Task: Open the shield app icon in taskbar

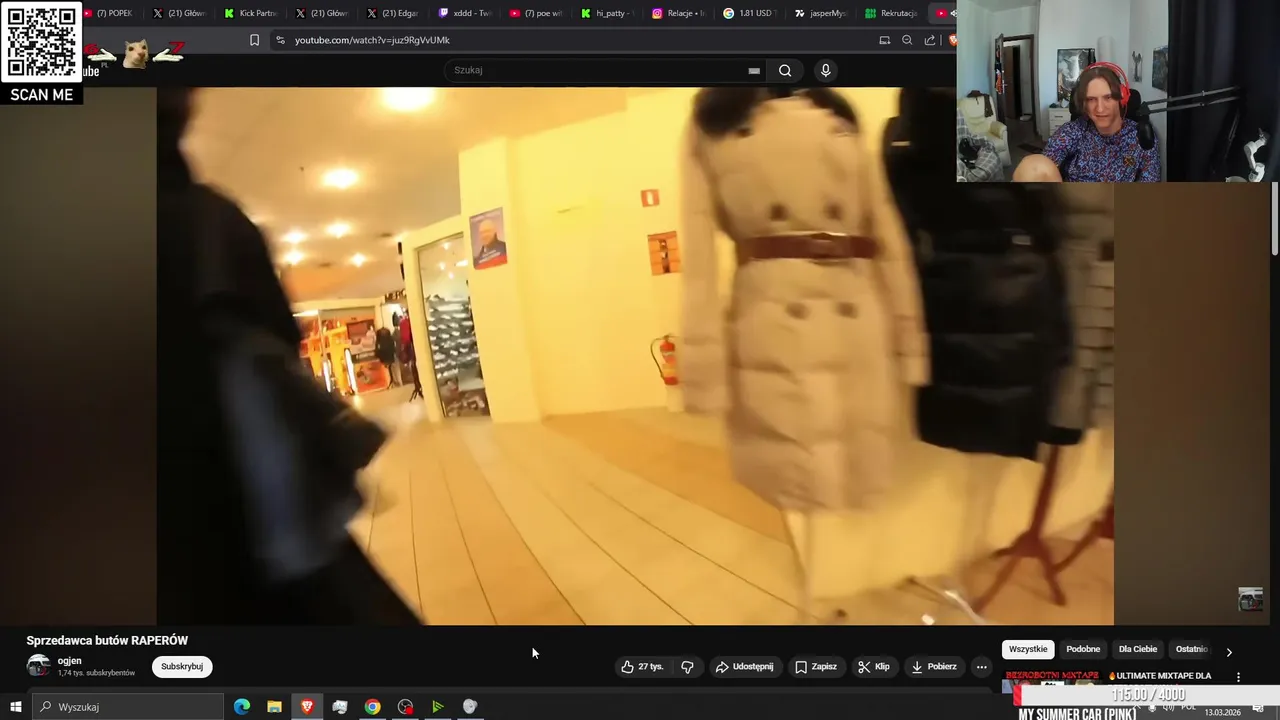Action: (x=470, y=707)
